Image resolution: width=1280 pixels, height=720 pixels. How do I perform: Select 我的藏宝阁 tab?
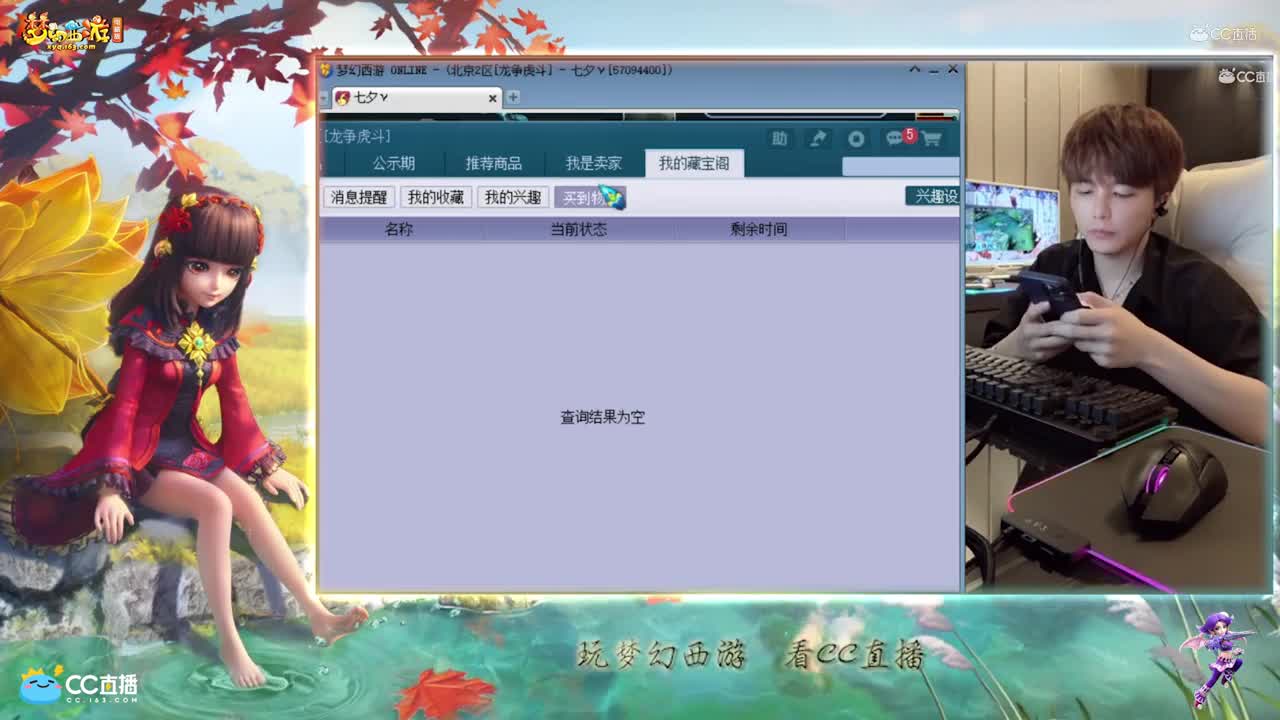coord(694,163)
